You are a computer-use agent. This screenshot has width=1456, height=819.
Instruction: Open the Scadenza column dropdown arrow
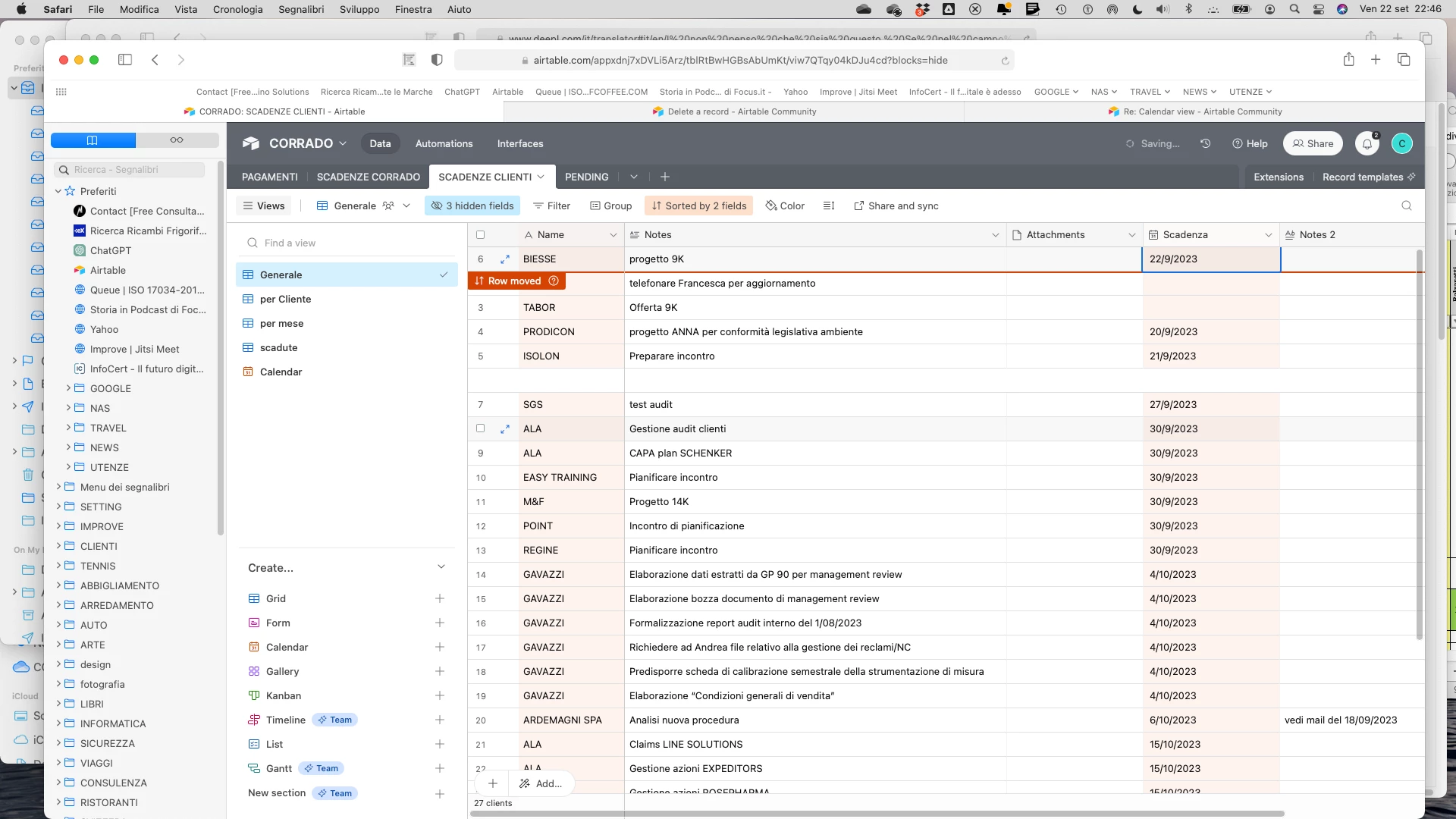click(1268, 235)
